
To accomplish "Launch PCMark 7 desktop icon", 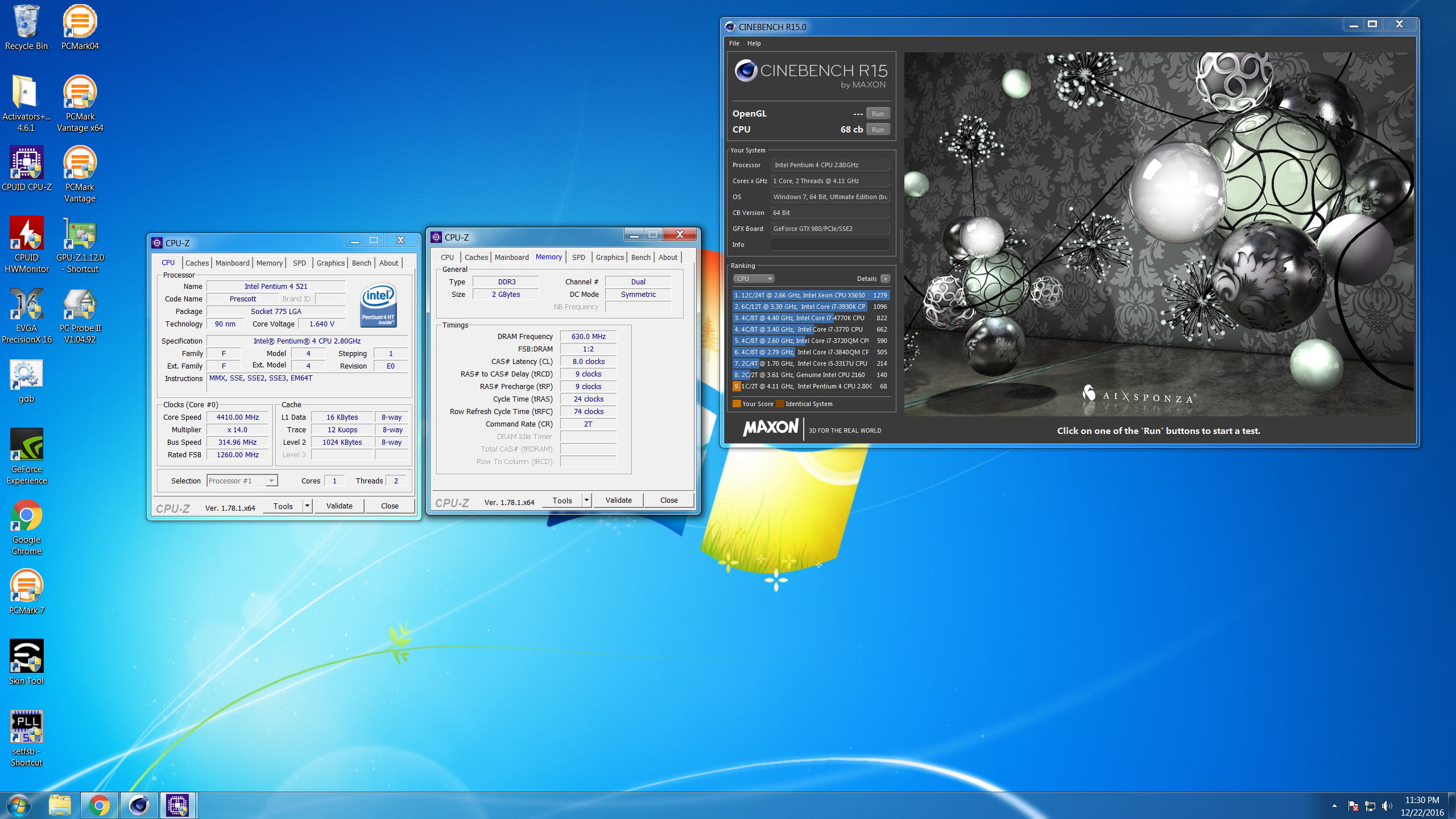I will point(26,592).
